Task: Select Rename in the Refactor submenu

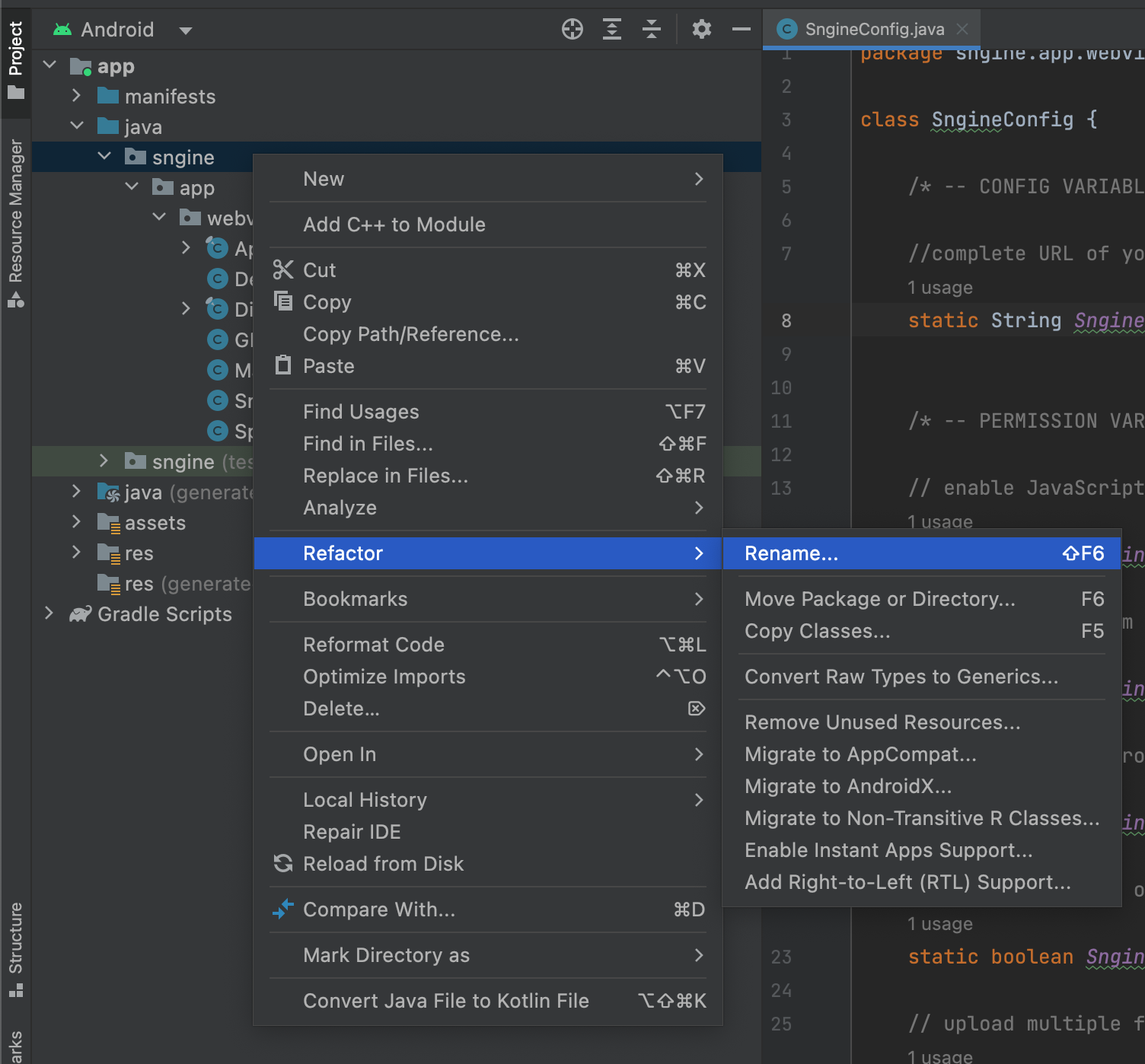Action: coord(792,553)
